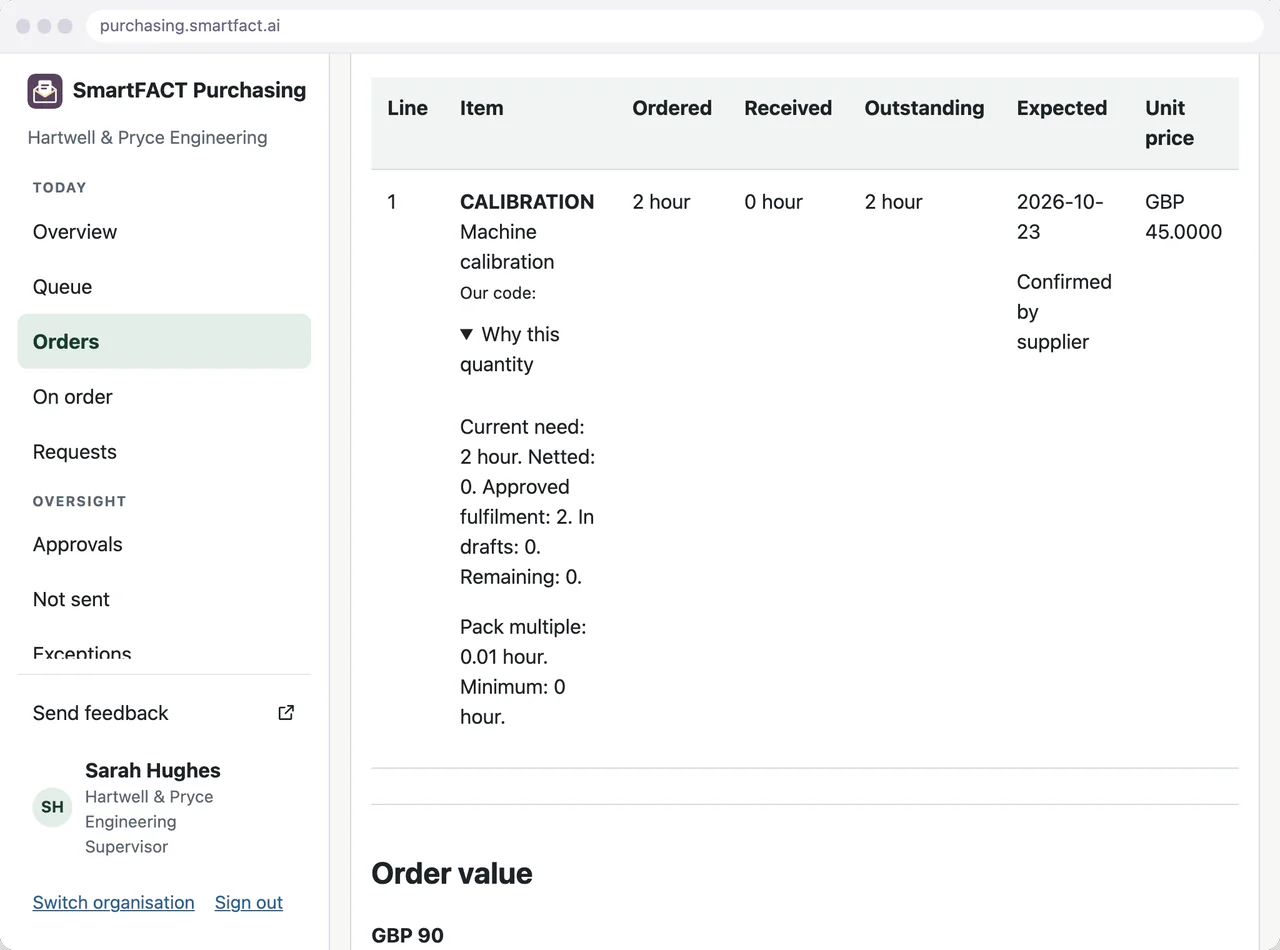The width and height of the screenshot is (1280, 950).
Task: Open the Queue page
Action: [164, 287]
